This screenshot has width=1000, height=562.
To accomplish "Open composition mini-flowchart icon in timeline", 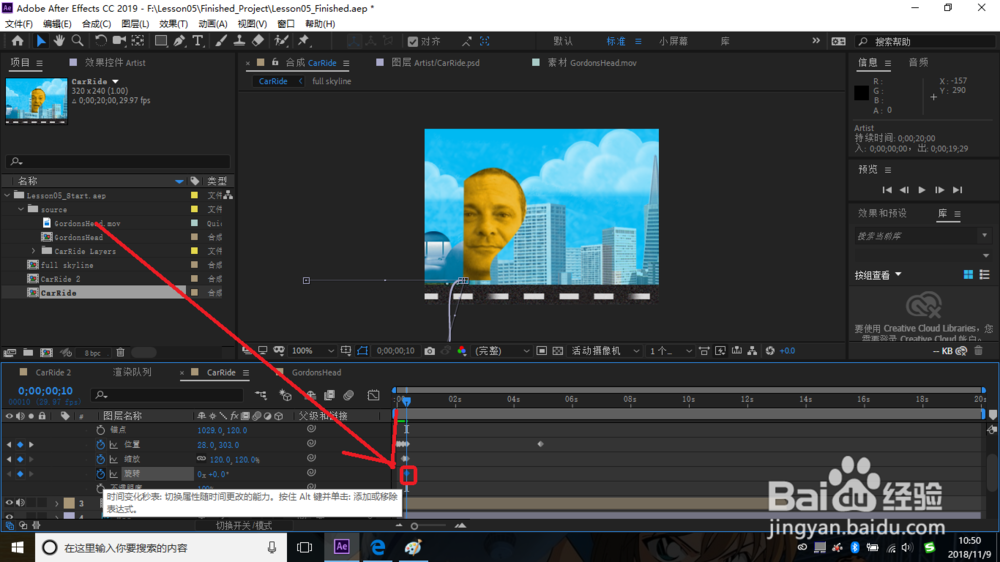I will click(x=261, y=396).
